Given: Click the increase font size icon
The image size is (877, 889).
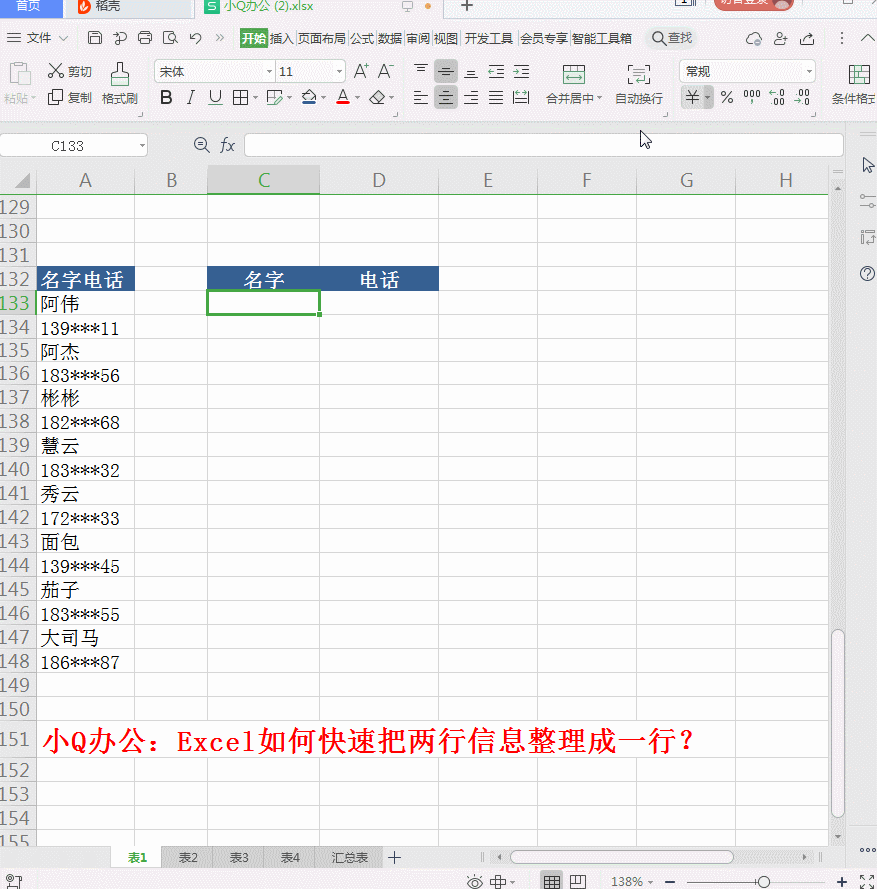Looking at the screenshot, I should coord(361,71).
